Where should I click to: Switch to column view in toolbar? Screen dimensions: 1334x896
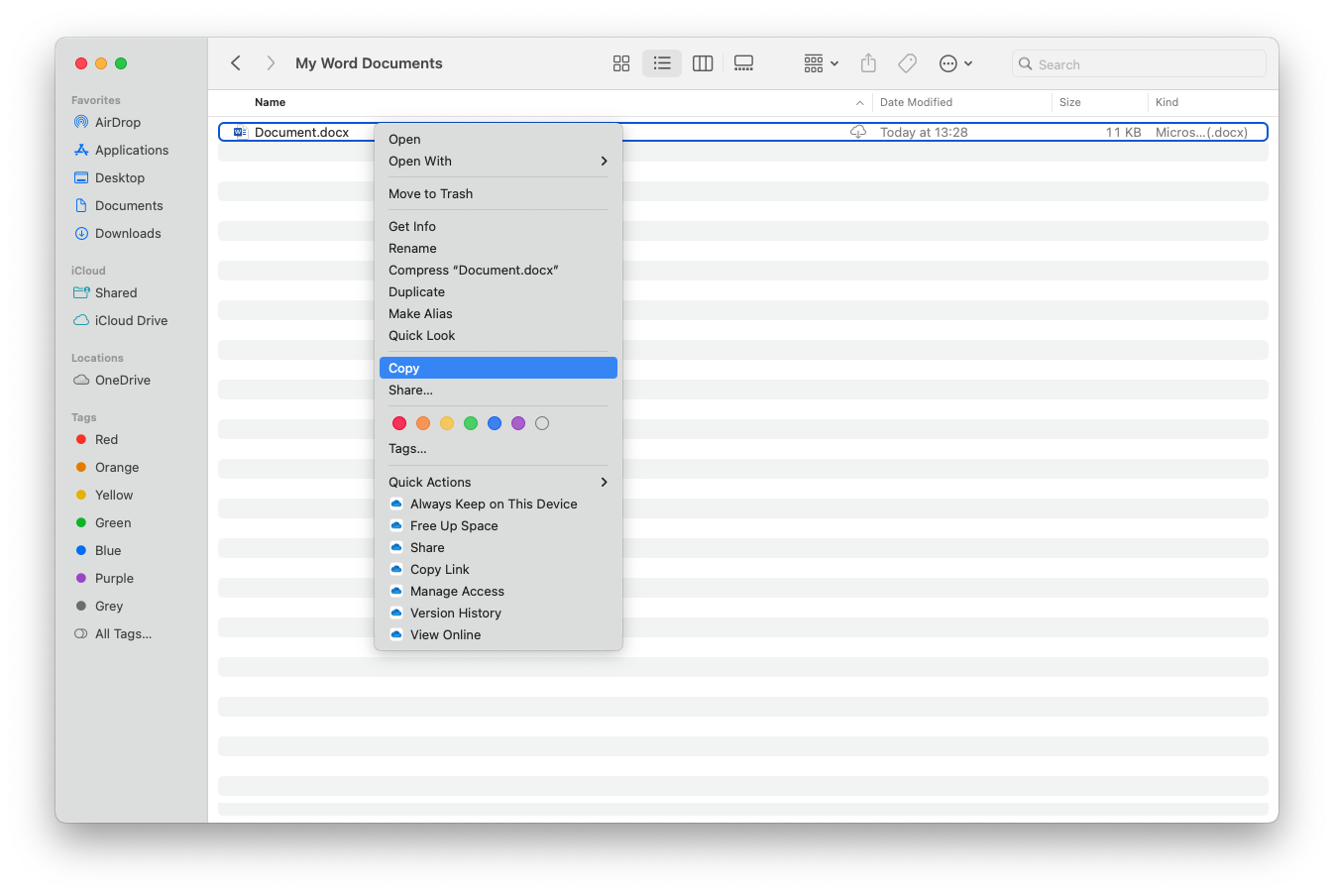click(x=703, y=63)
